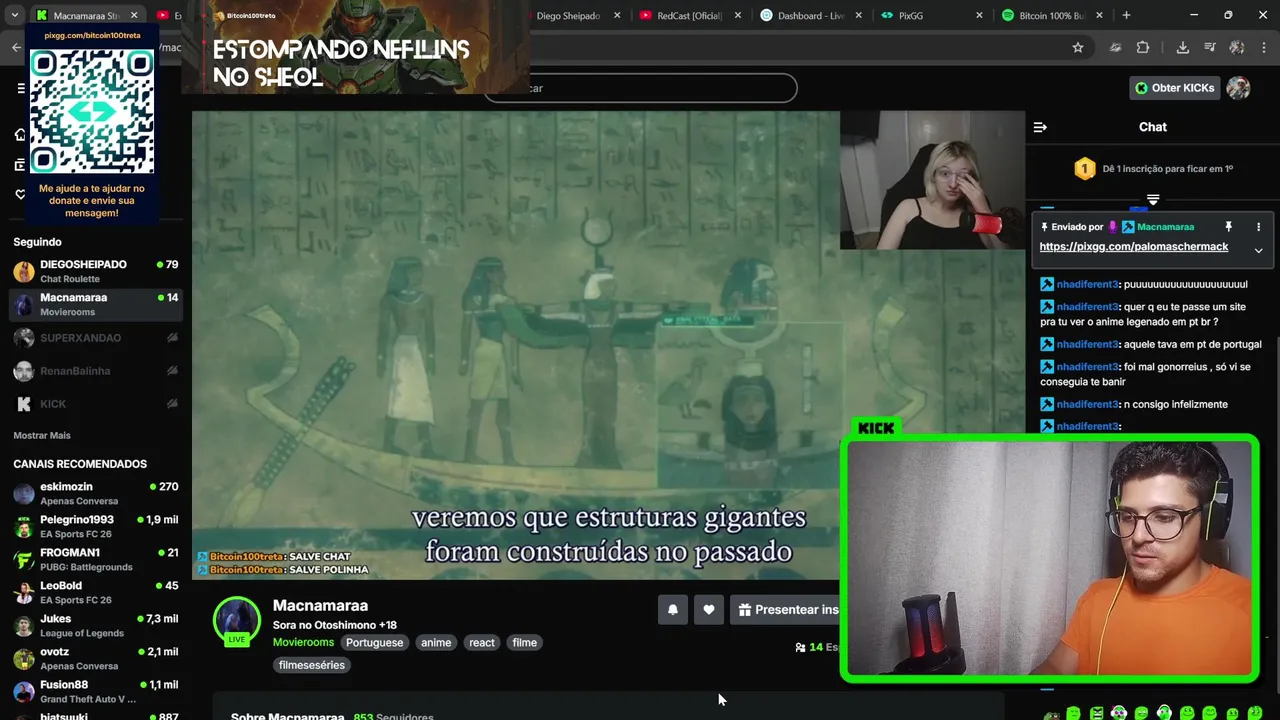The width and height of the screenshot is (1280, 720).
Task: Open DIEGOSHEIPADO channel in sidebar
Action: coord(95,271)
